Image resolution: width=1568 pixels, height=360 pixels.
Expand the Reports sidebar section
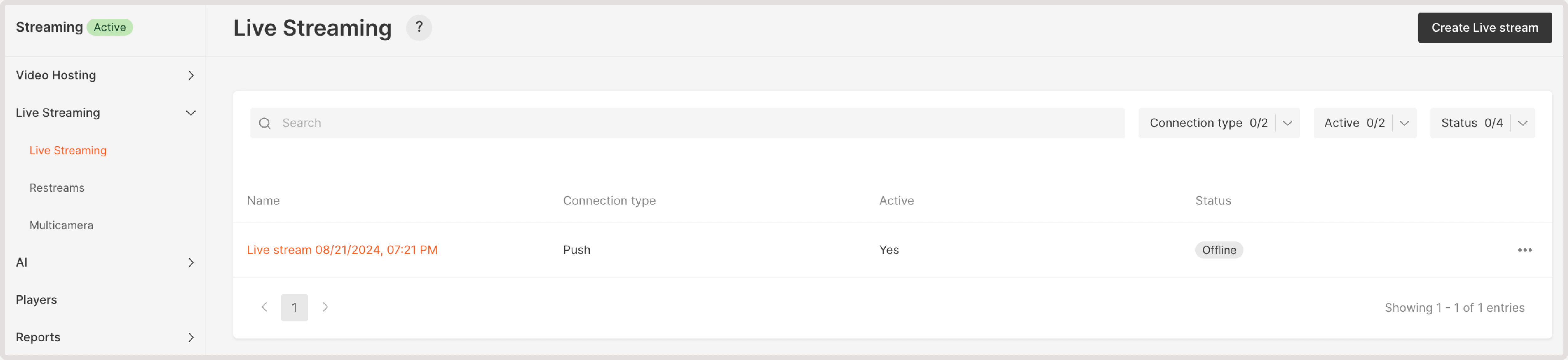coord(191,337)
